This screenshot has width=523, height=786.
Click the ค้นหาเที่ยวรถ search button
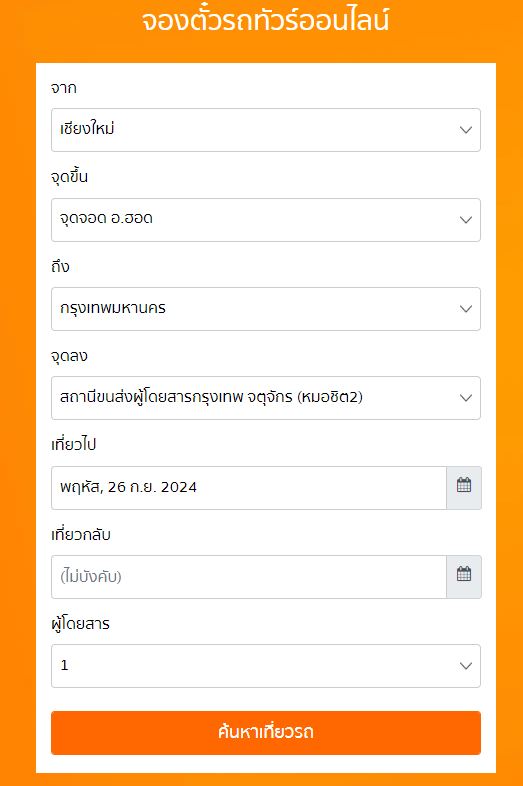[266, 732]
